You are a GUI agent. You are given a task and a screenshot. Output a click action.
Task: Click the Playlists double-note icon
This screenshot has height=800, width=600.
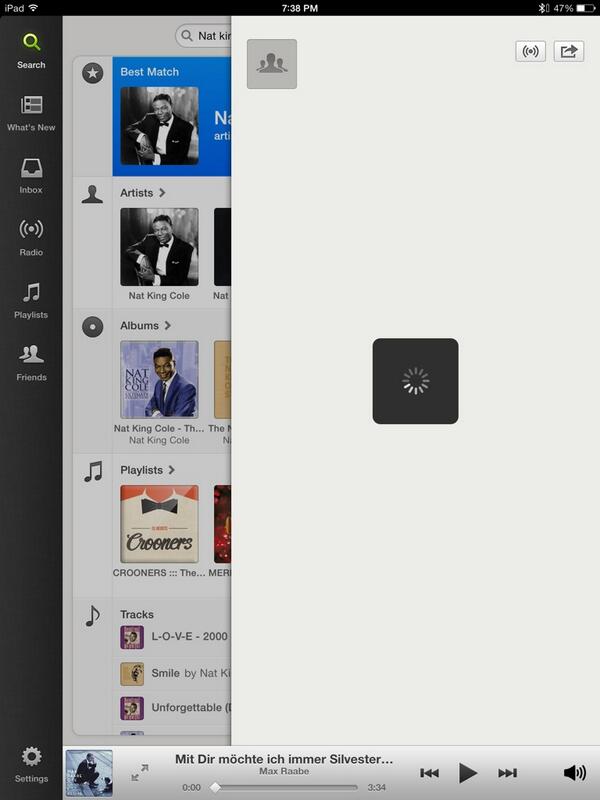93,472
